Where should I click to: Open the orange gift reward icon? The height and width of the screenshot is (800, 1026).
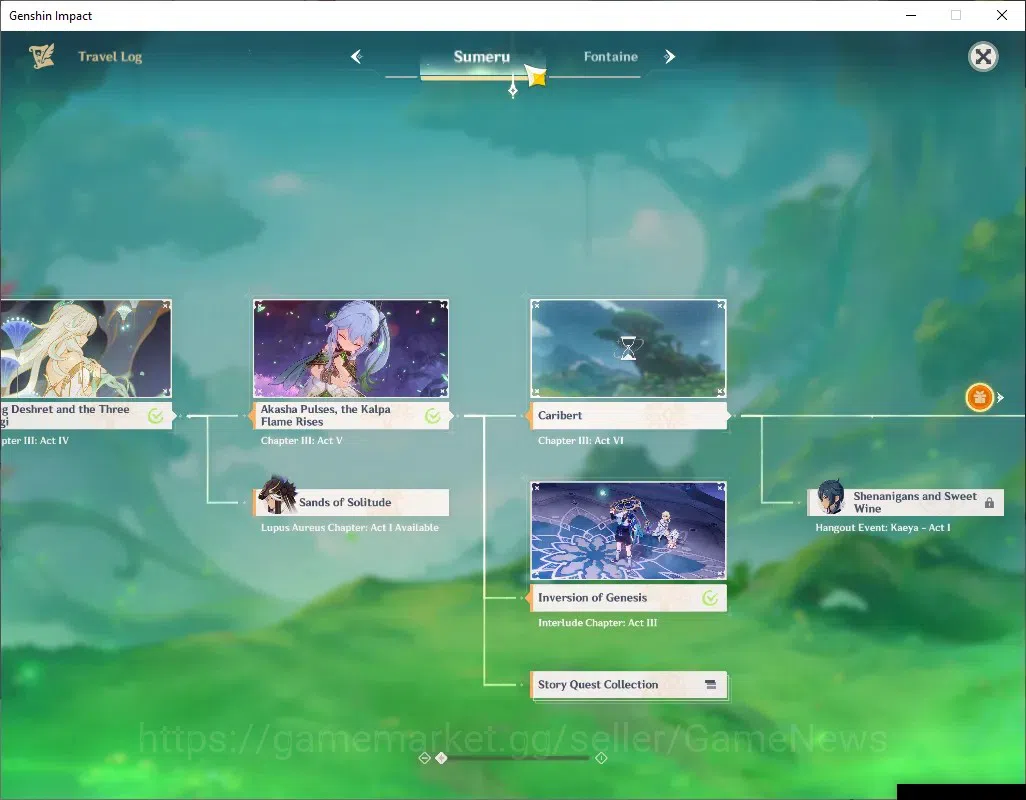pyautogui.click(x=979, y=397)
